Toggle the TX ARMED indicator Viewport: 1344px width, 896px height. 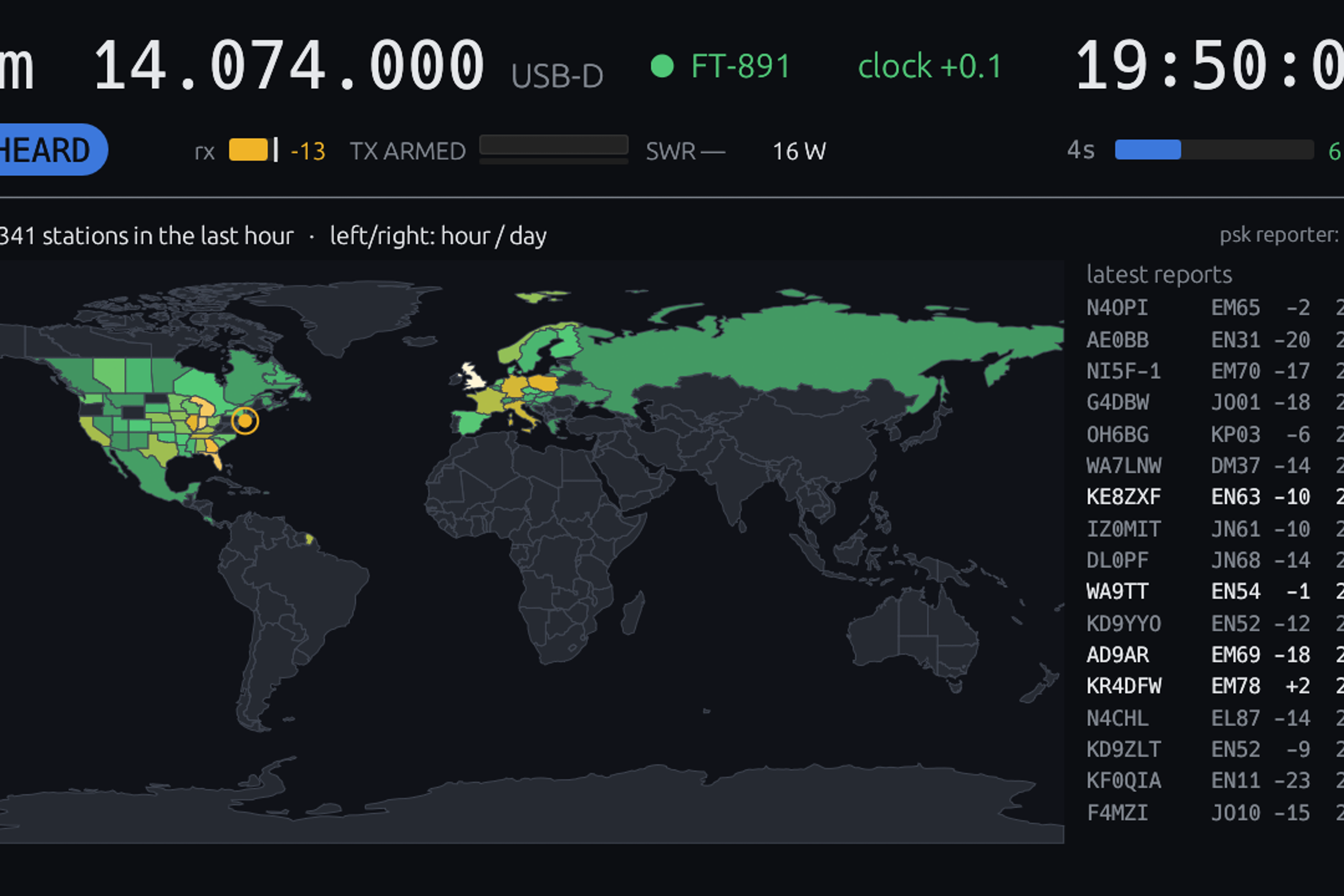pos(408,152)
